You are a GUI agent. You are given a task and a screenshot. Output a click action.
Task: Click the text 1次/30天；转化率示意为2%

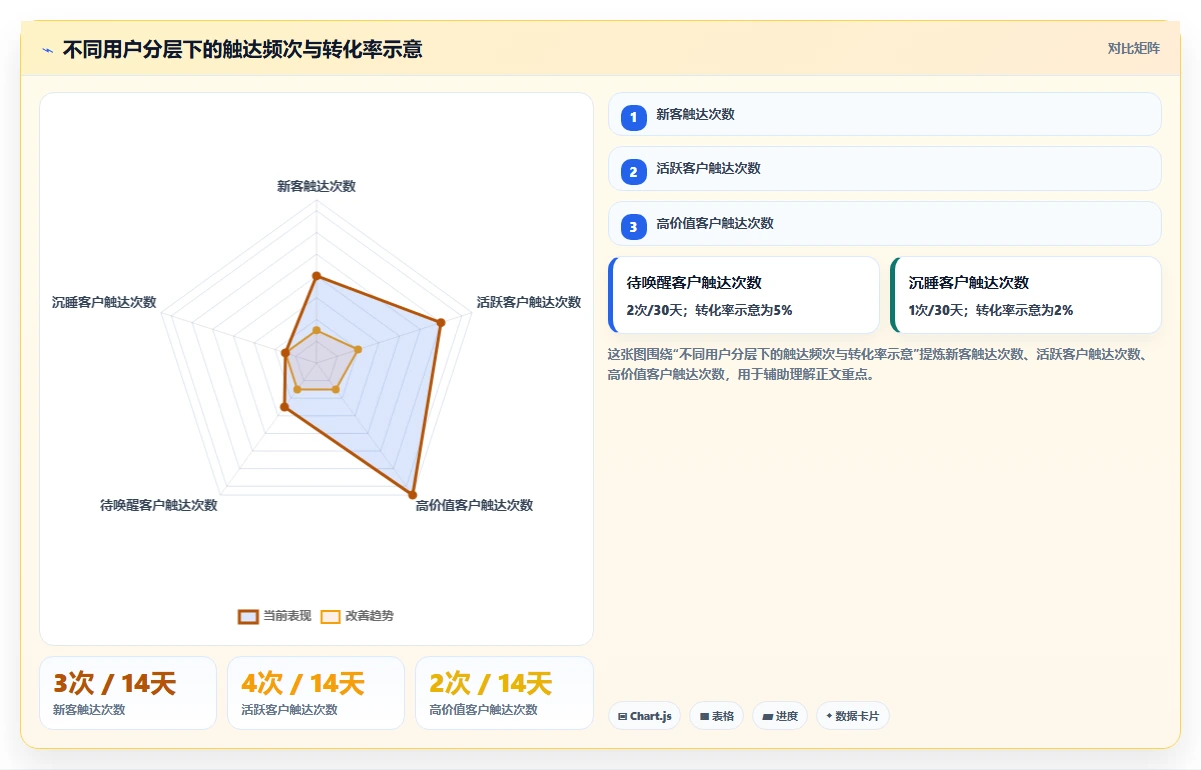coord(991,310)
